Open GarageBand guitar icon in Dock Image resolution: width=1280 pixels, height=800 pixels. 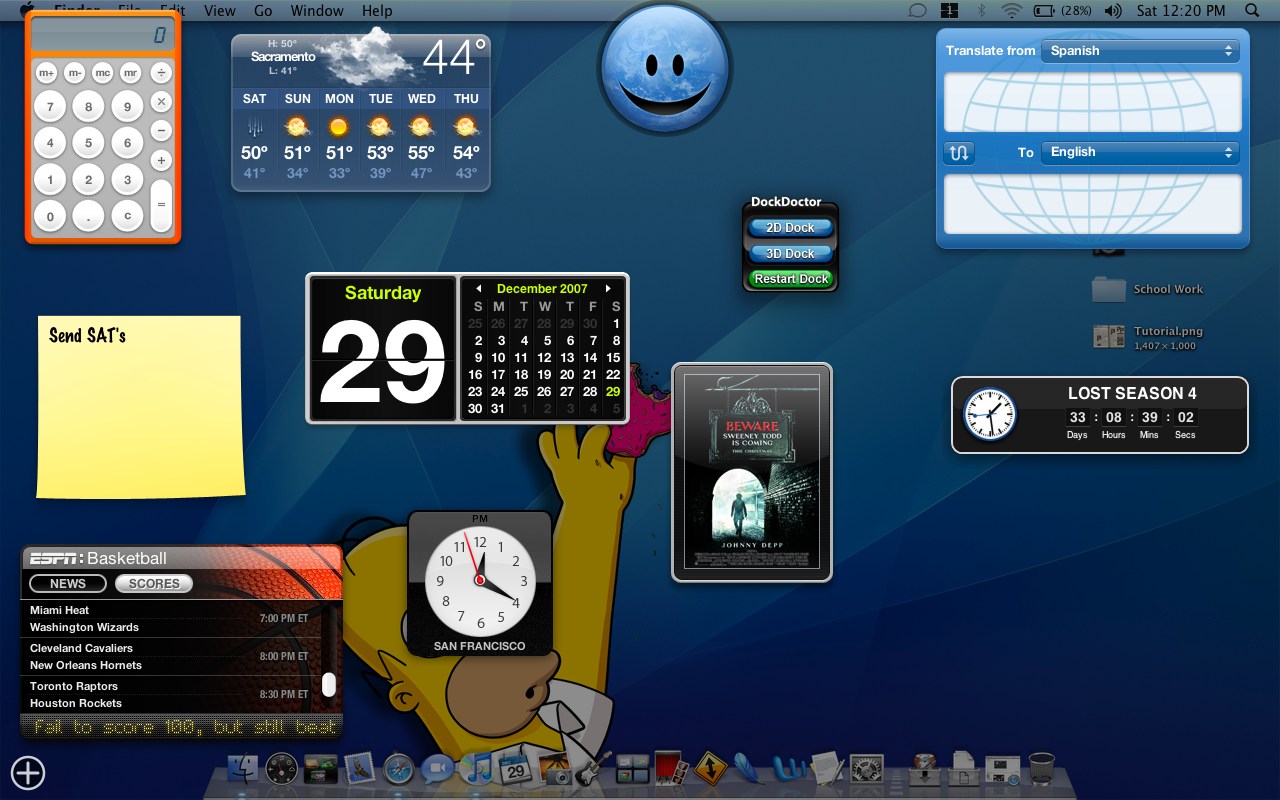click(593, 769)
